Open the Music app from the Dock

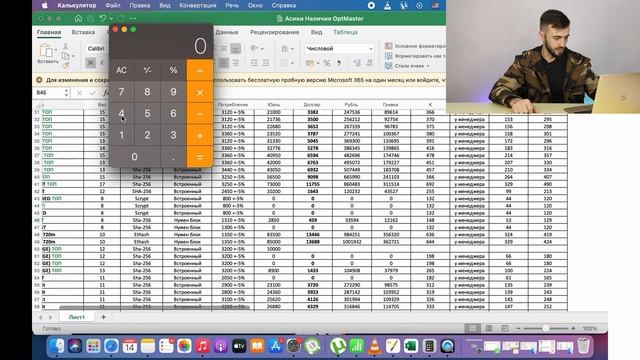[202, 346]
